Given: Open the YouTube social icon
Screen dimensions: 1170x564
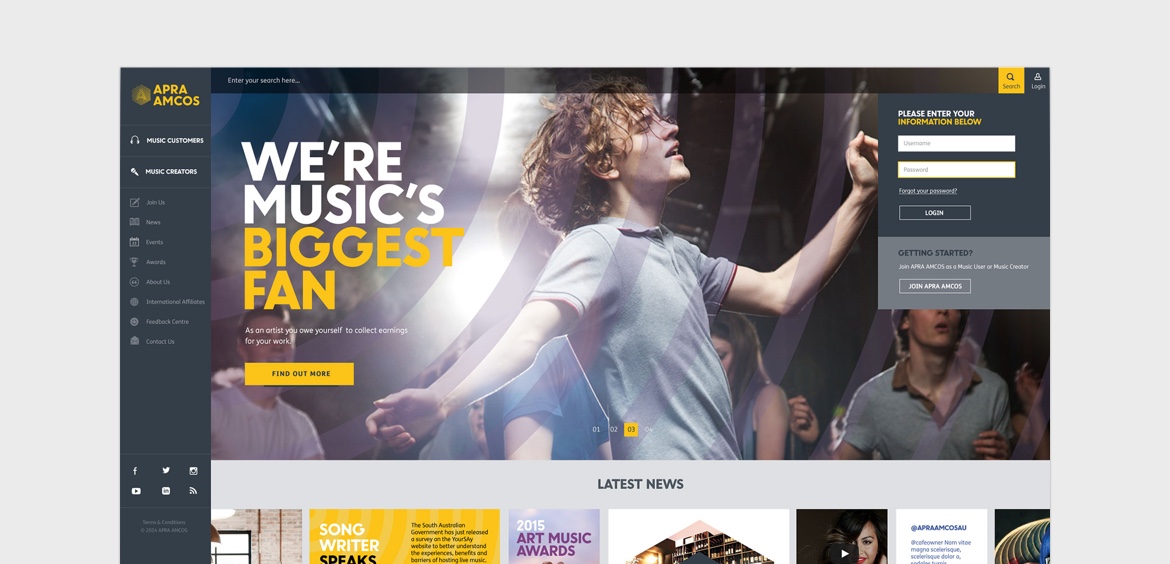Looking at the screenshot, I should 136,491.
